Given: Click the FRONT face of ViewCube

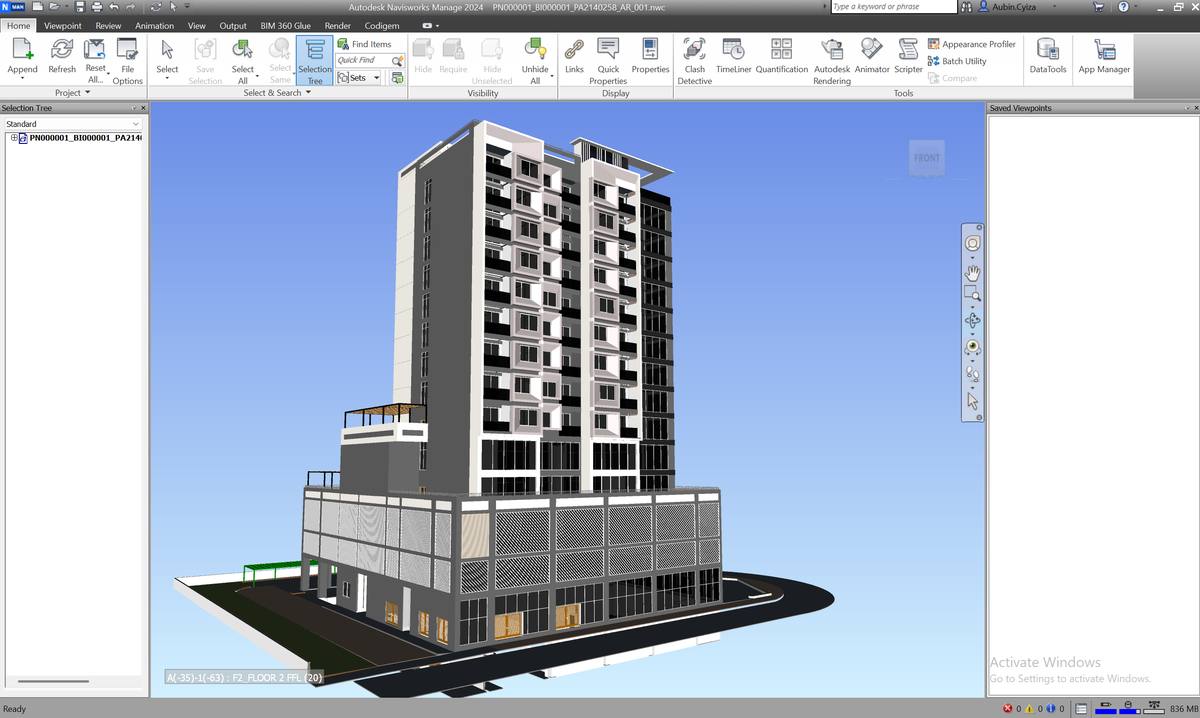Looking at the screenshot, I should pyautogui.click(x=927, y=158).
